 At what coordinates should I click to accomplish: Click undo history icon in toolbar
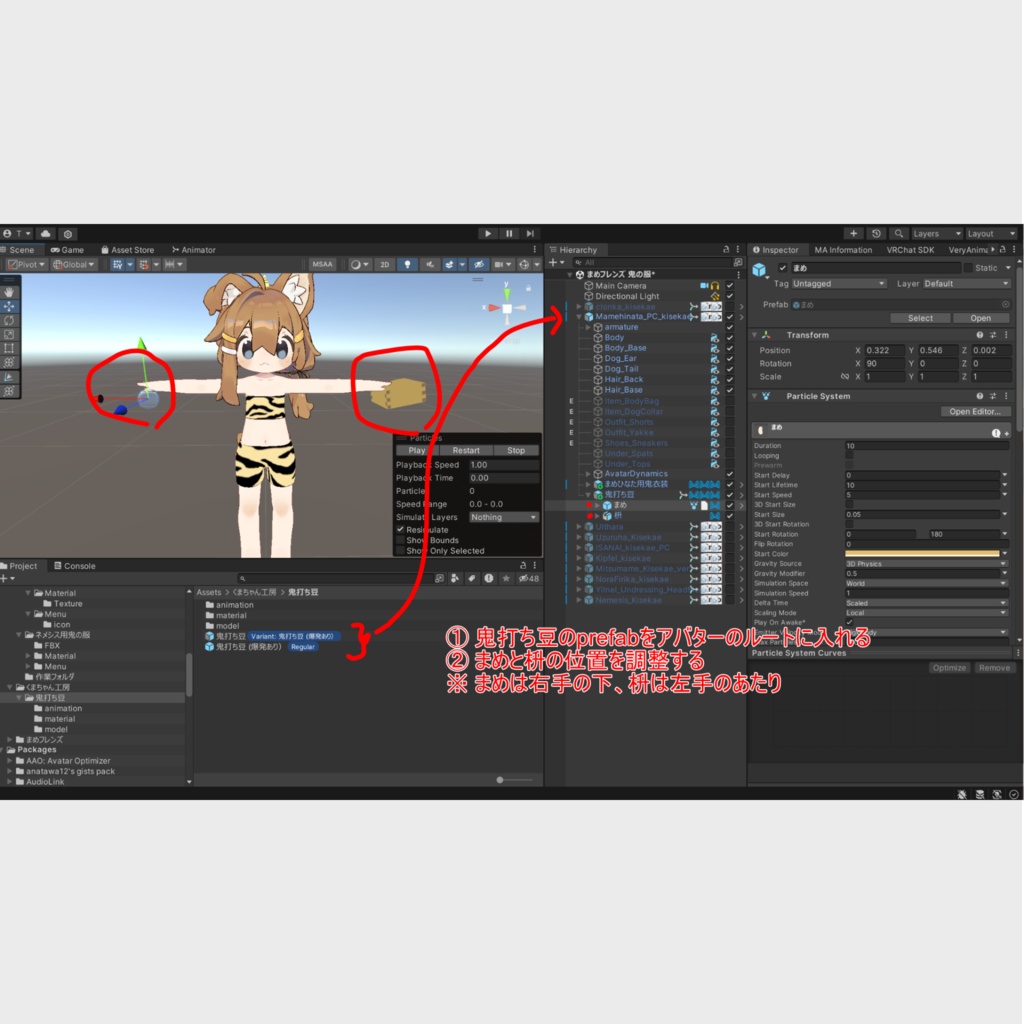[x=876, y=234]
